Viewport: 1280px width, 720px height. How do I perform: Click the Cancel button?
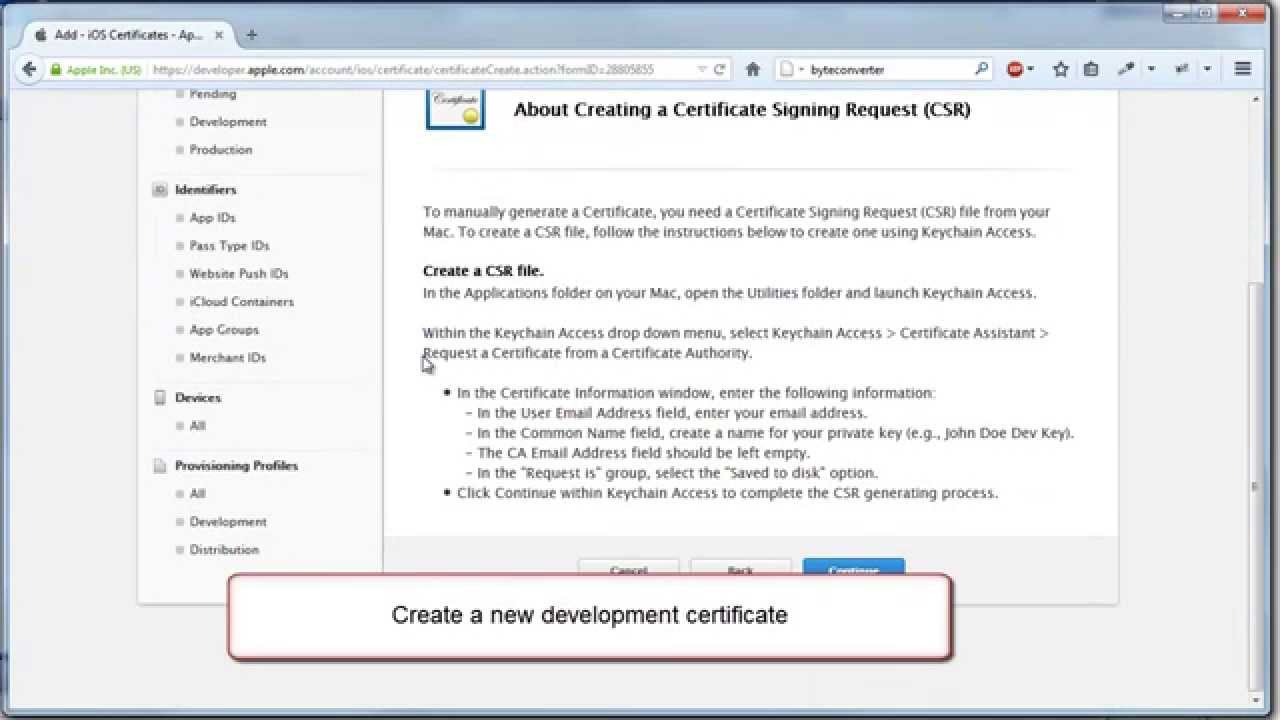click(628, 567)
